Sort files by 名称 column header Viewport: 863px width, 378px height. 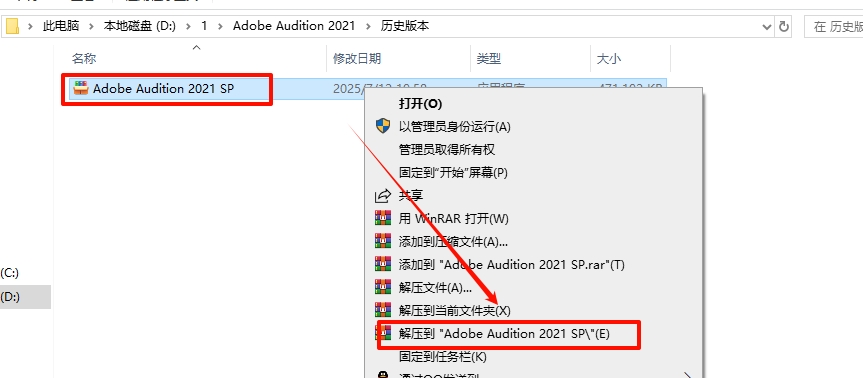84,59
